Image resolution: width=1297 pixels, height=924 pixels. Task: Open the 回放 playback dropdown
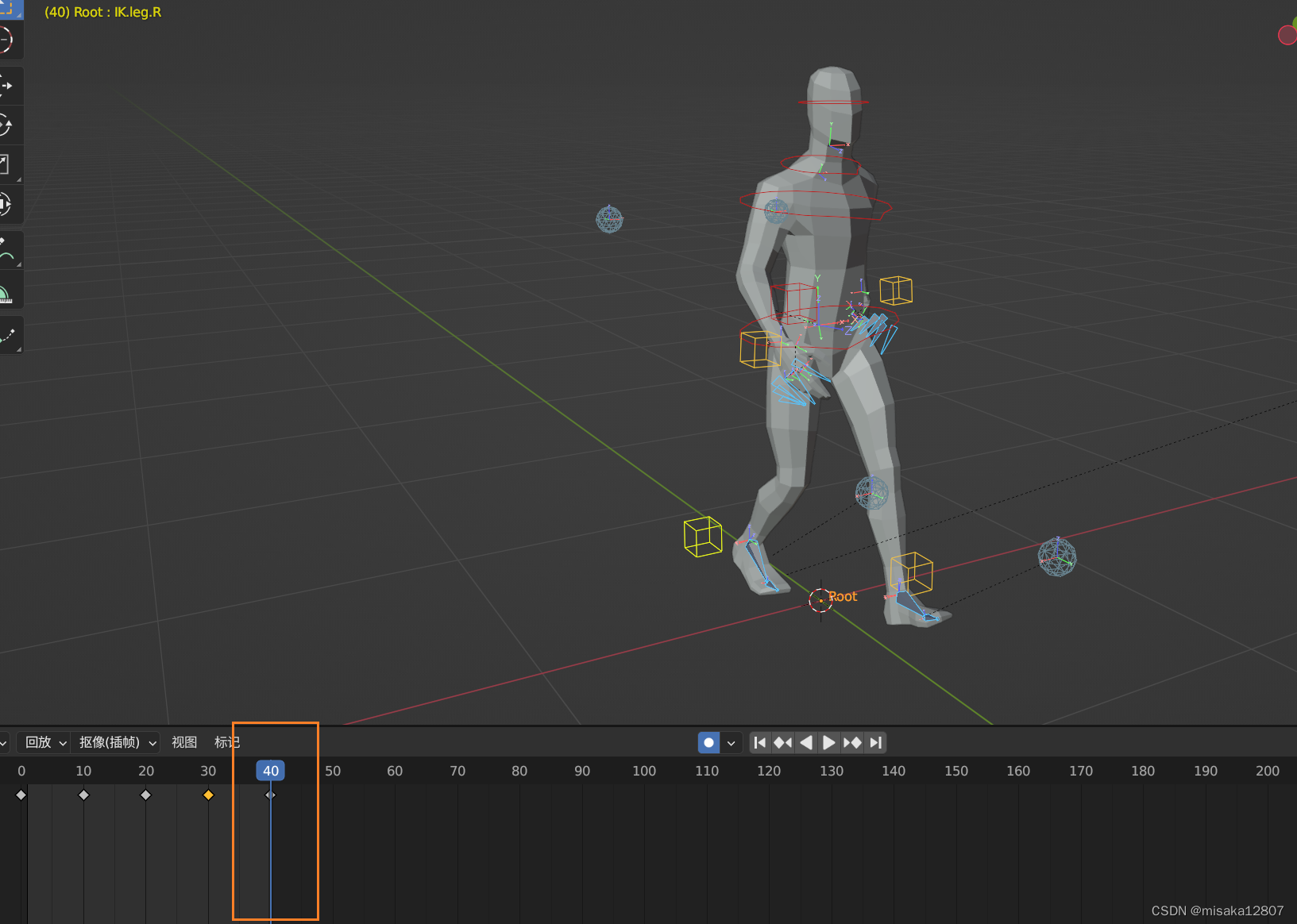point(44,742)
